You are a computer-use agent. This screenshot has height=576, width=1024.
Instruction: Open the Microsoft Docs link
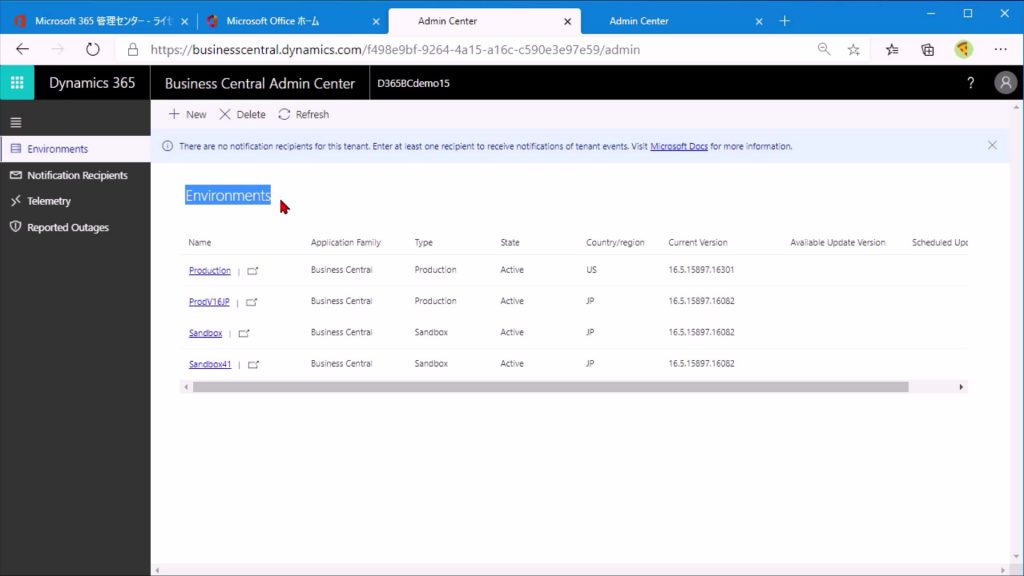(679, 146)
